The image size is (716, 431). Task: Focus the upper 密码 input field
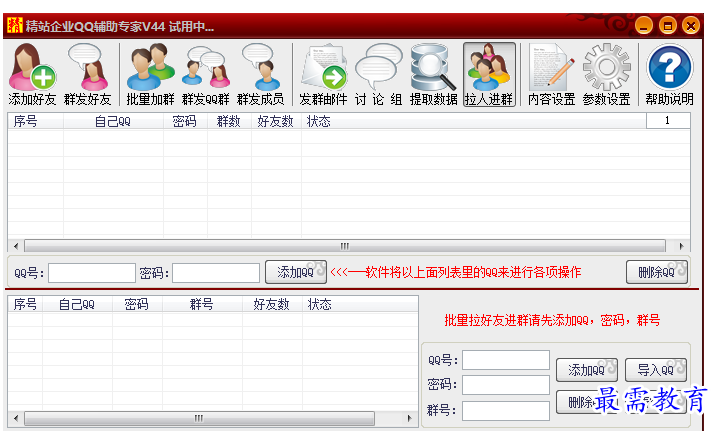click(216, 273)
